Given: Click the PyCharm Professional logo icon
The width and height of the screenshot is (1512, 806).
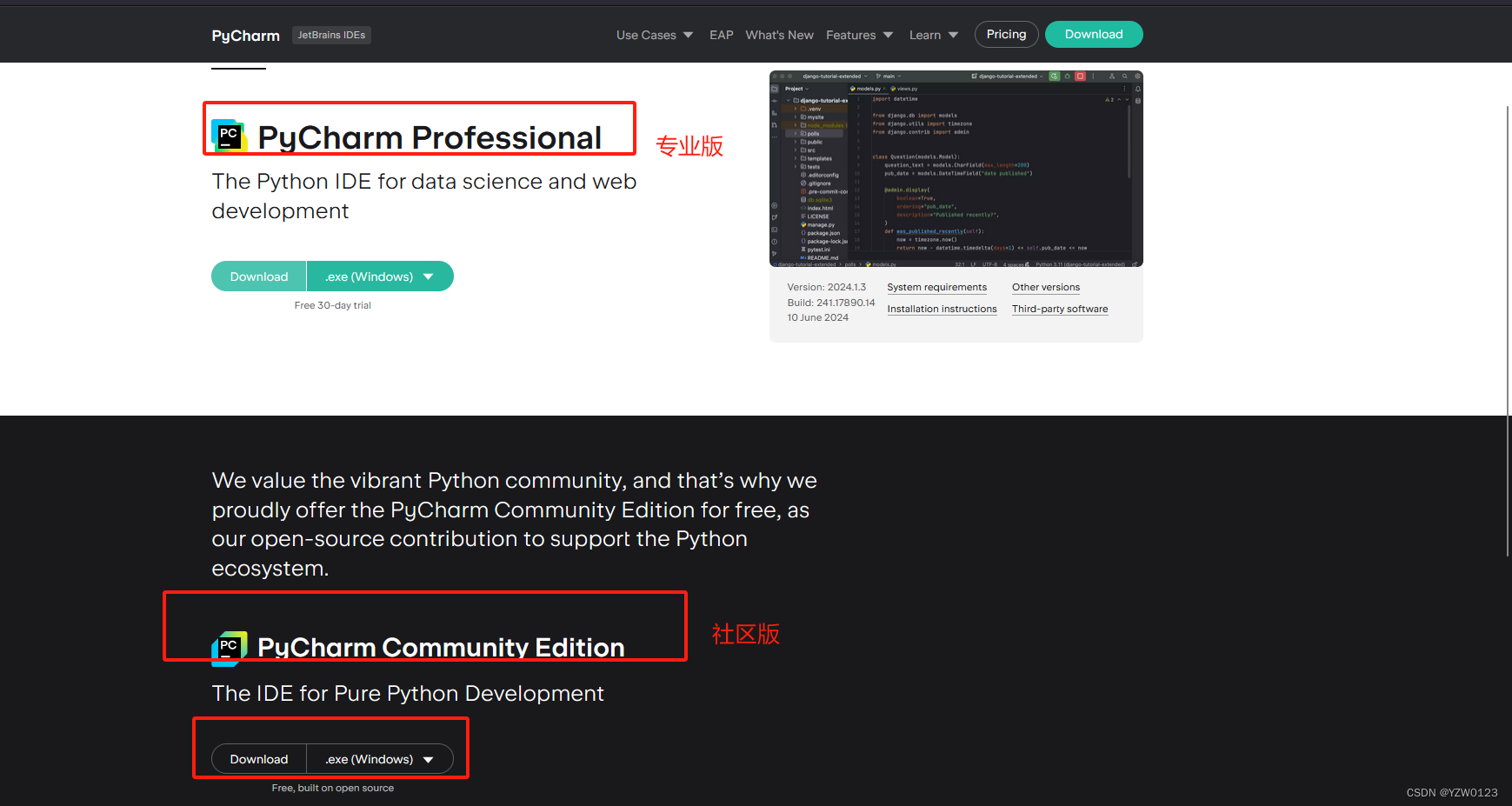Looking at the screenshot, I should [x=230, y=136].
